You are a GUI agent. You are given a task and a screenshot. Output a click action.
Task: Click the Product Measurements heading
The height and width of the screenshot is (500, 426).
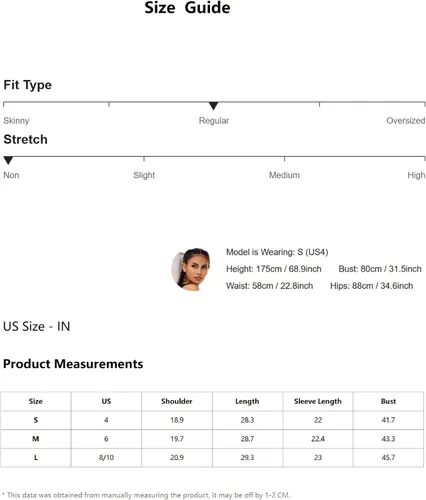pyautogui.click(x=73, y=364)
